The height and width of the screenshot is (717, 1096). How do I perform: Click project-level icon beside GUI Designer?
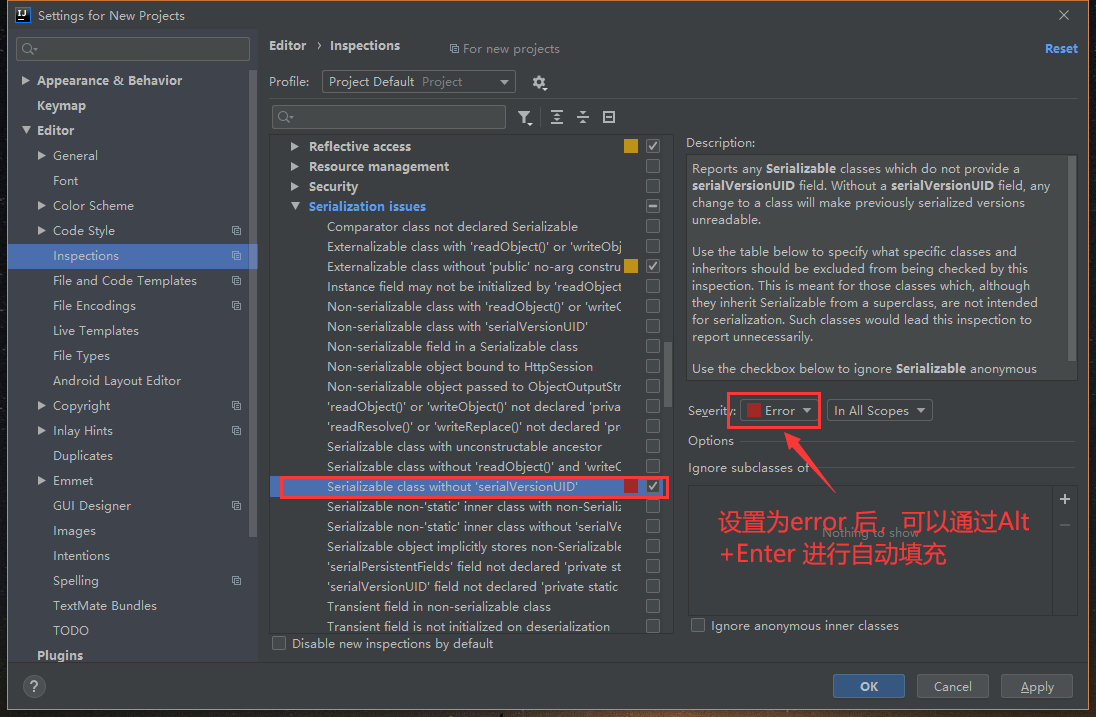click(236, 505)
